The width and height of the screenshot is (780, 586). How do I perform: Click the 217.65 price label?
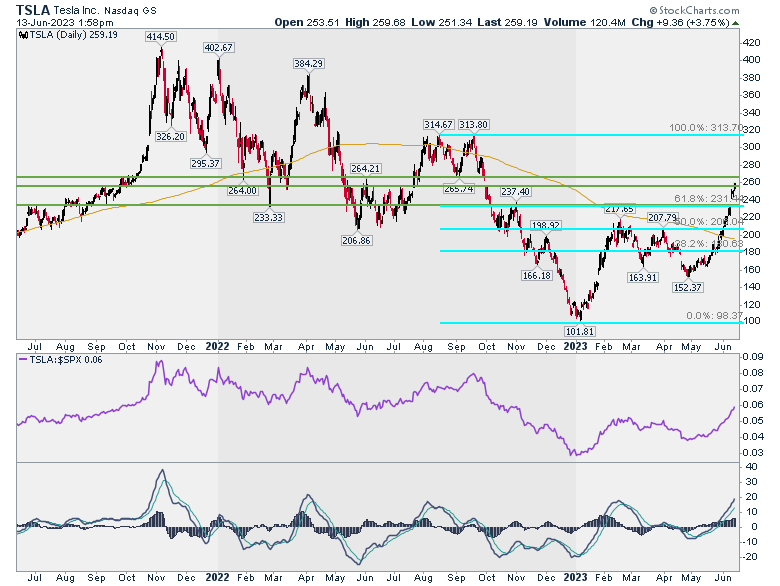point(620,209)
